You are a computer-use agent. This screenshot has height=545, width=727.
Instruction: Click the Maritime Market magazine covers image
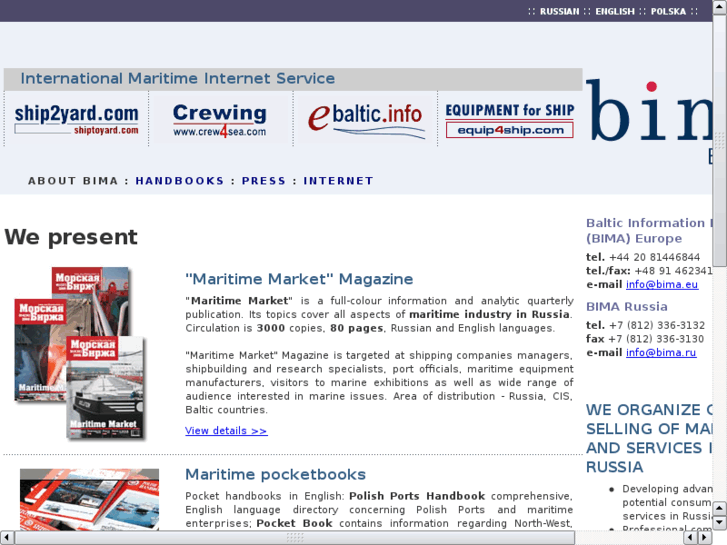tap(80, 353)
